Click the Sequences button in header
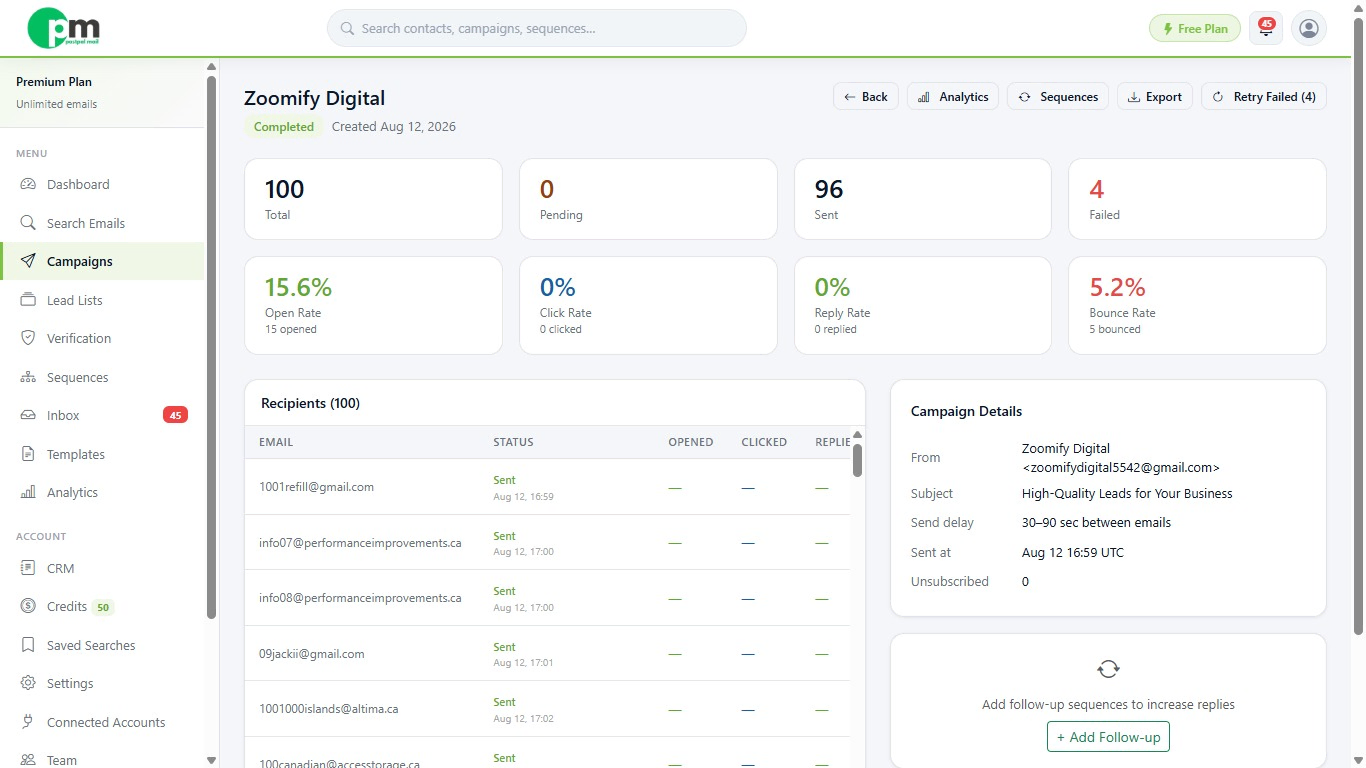Viewport: 1366px width, 768px height. pos(1058,97)
